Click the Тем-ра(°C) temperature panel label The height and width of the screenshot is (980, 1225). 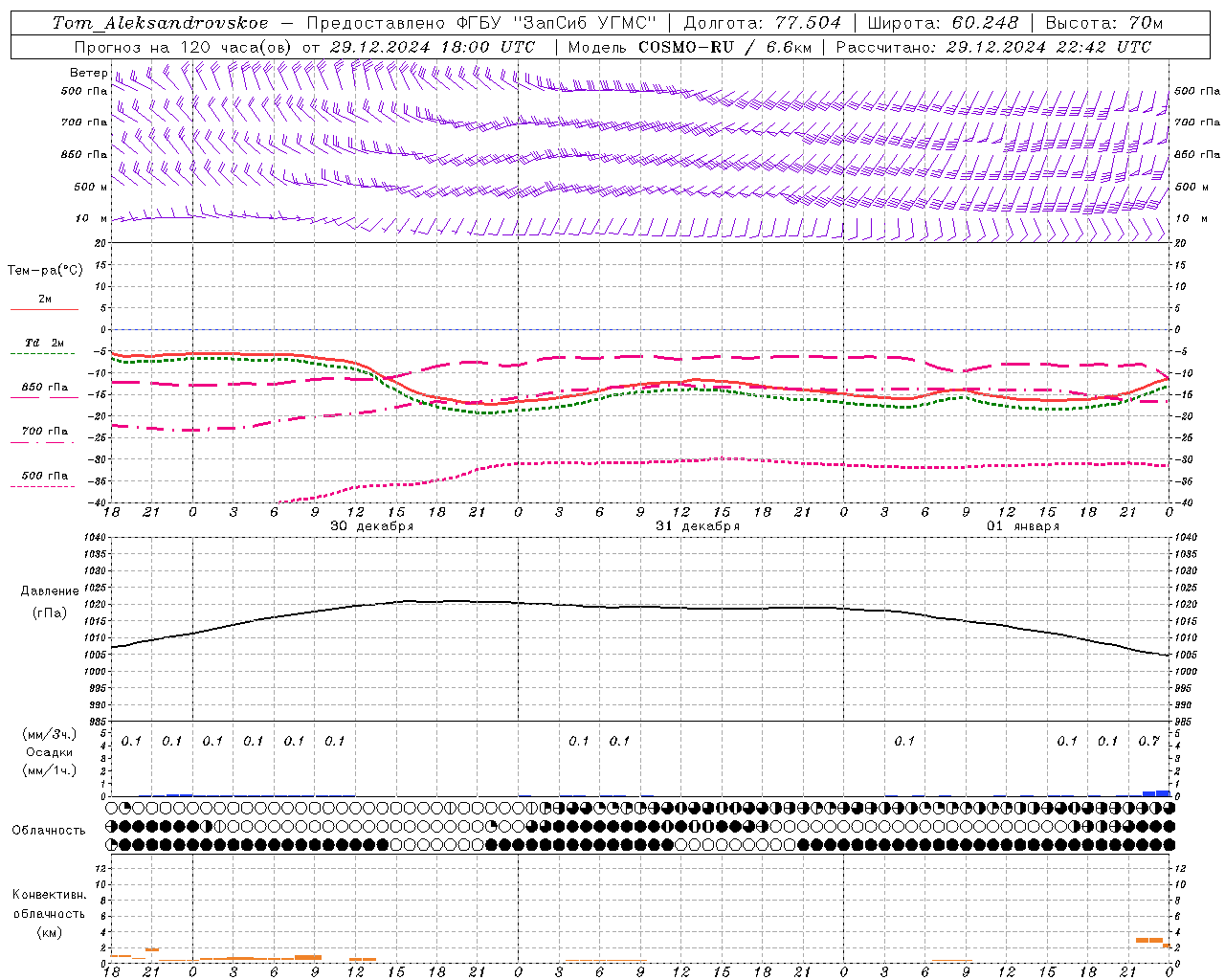(x=45, y=270)
